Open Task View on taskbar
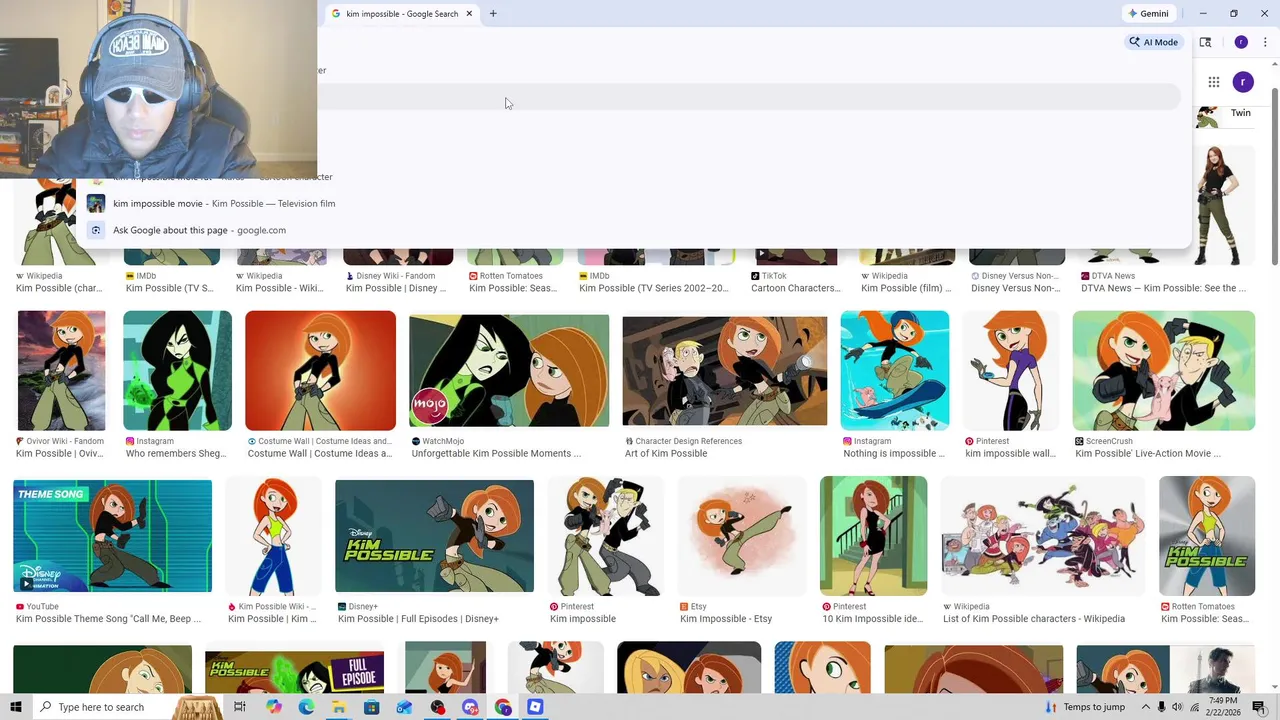 pyautogui.click(x=240, y=707)
